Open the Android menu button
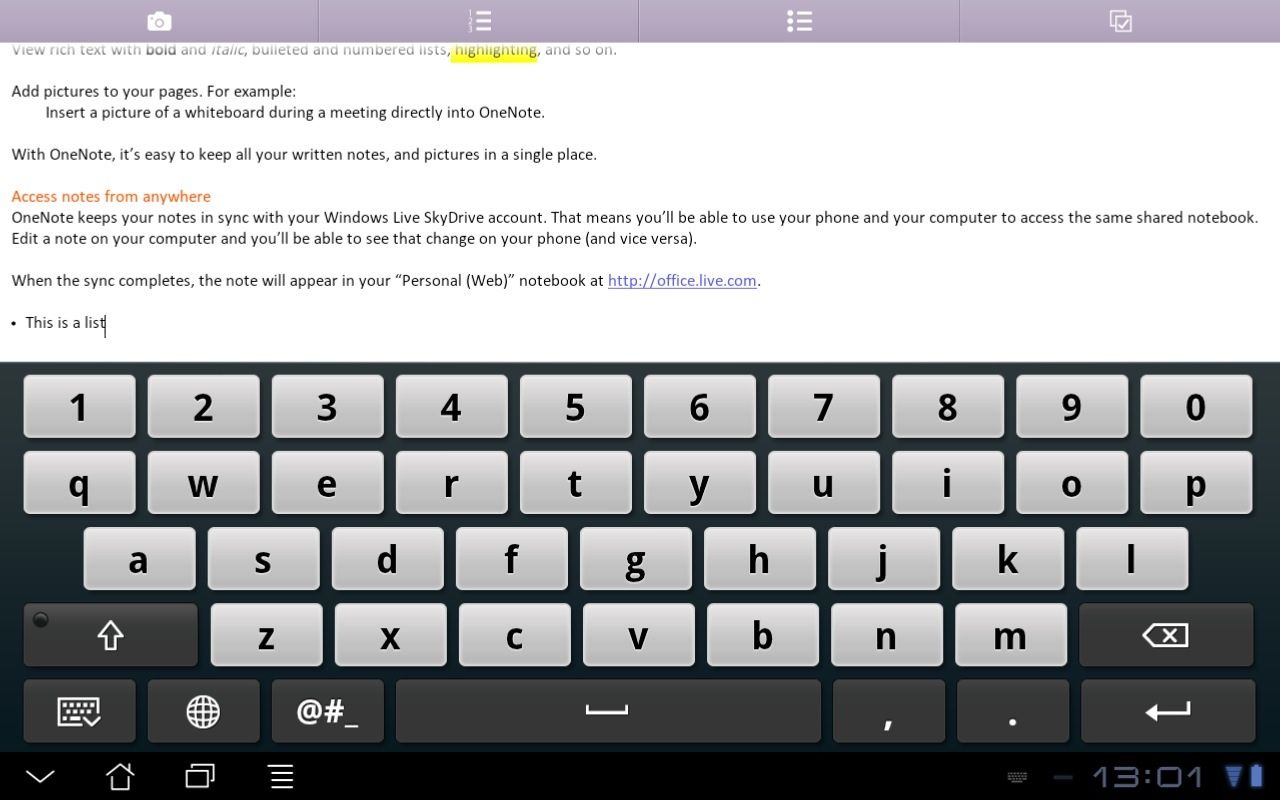This screenshot has height=800, width=1280. (x=281, y=776)
